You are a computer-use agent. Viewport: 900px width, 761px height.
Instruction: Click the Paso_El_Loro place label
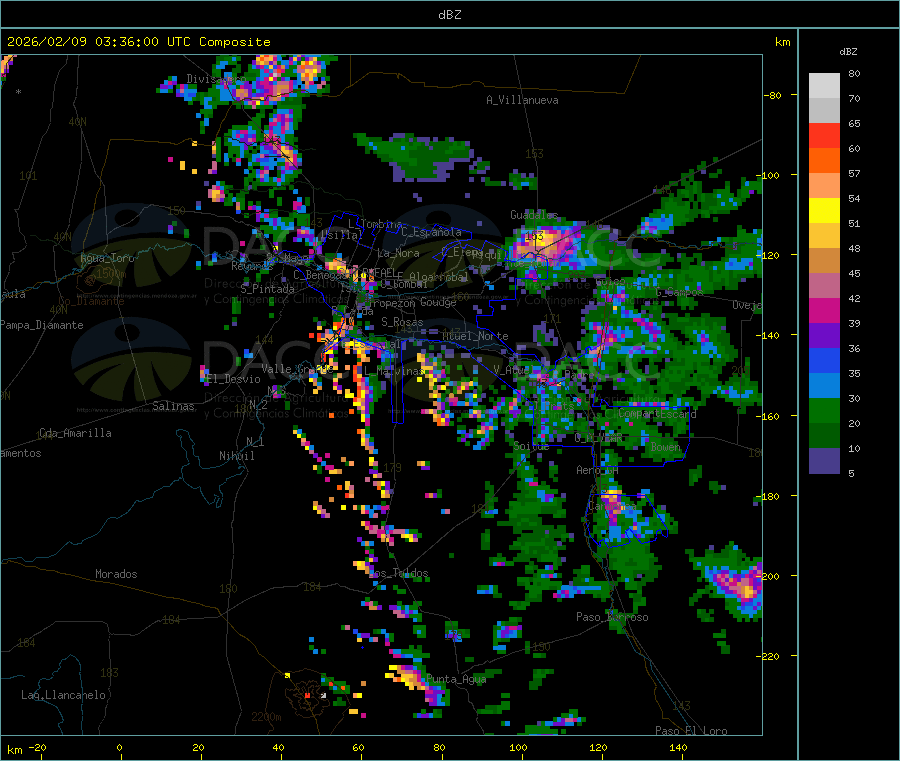pos(691,731)
